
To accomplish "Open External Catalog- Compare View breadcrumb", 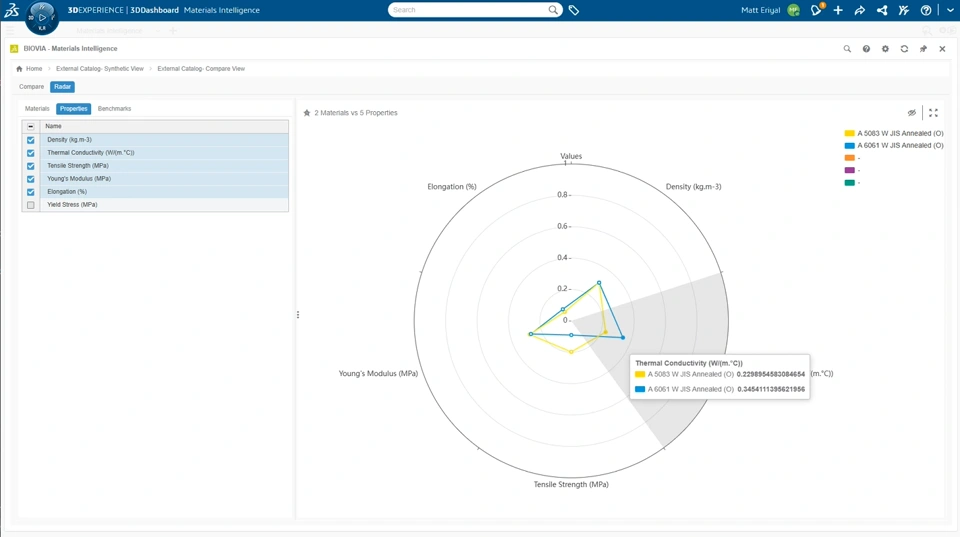I will click(x=201, y=69).
